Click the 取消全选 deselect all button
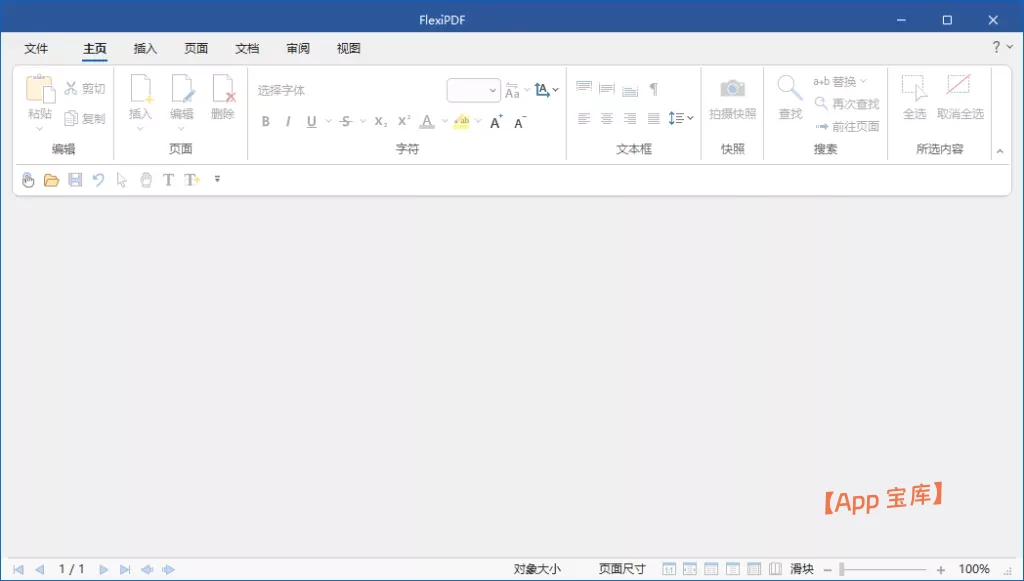Viewport: 1024px width, 581px height. (x=960, y=98)
